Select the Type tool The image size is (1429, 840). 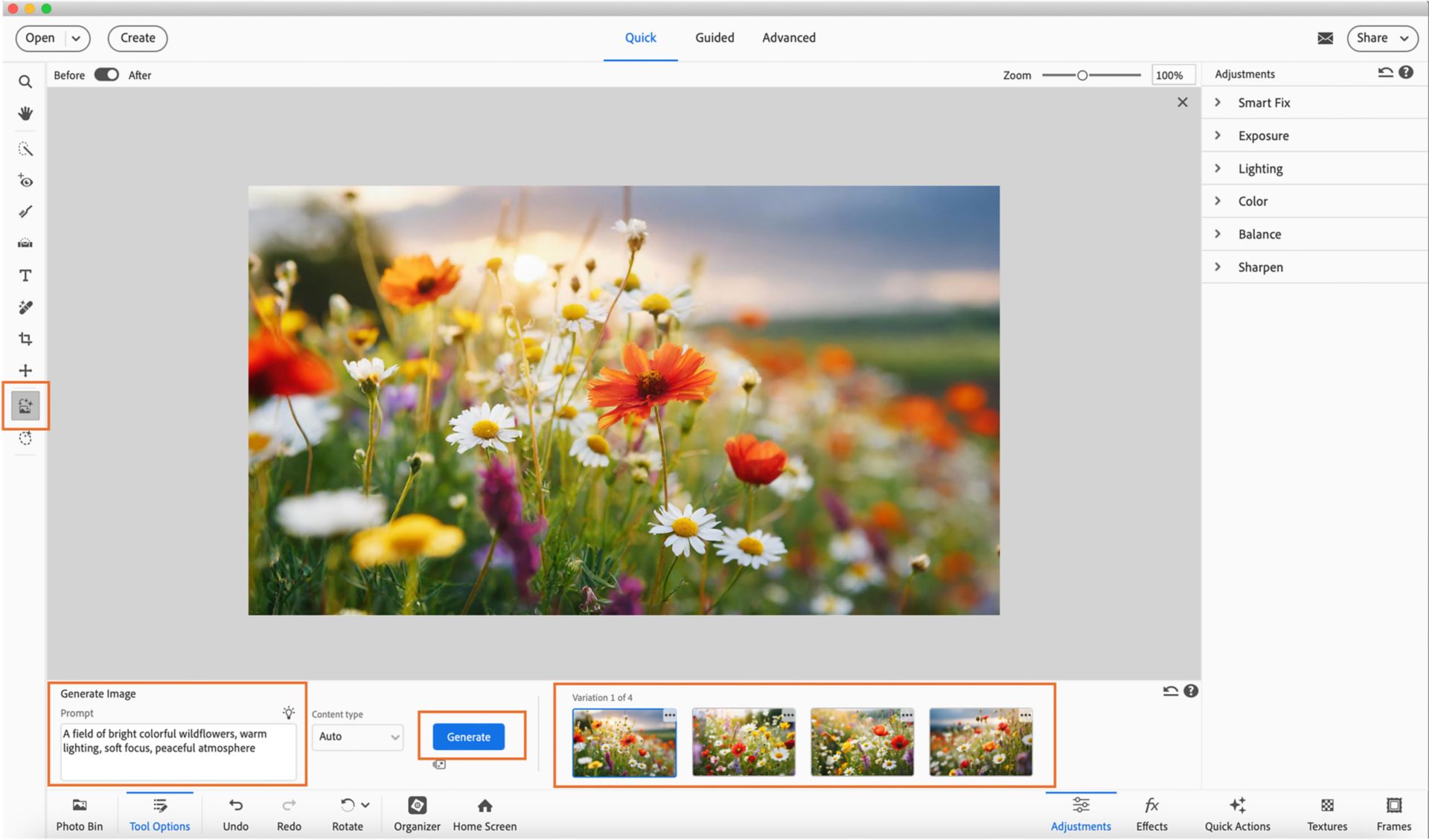click(x=25, y=275)
